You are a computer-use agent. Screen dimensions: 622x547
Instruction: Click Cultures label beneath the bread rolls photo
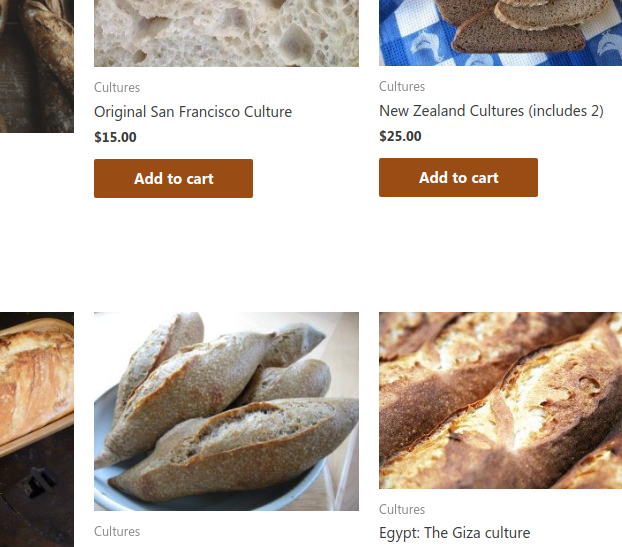coord(117,532)
